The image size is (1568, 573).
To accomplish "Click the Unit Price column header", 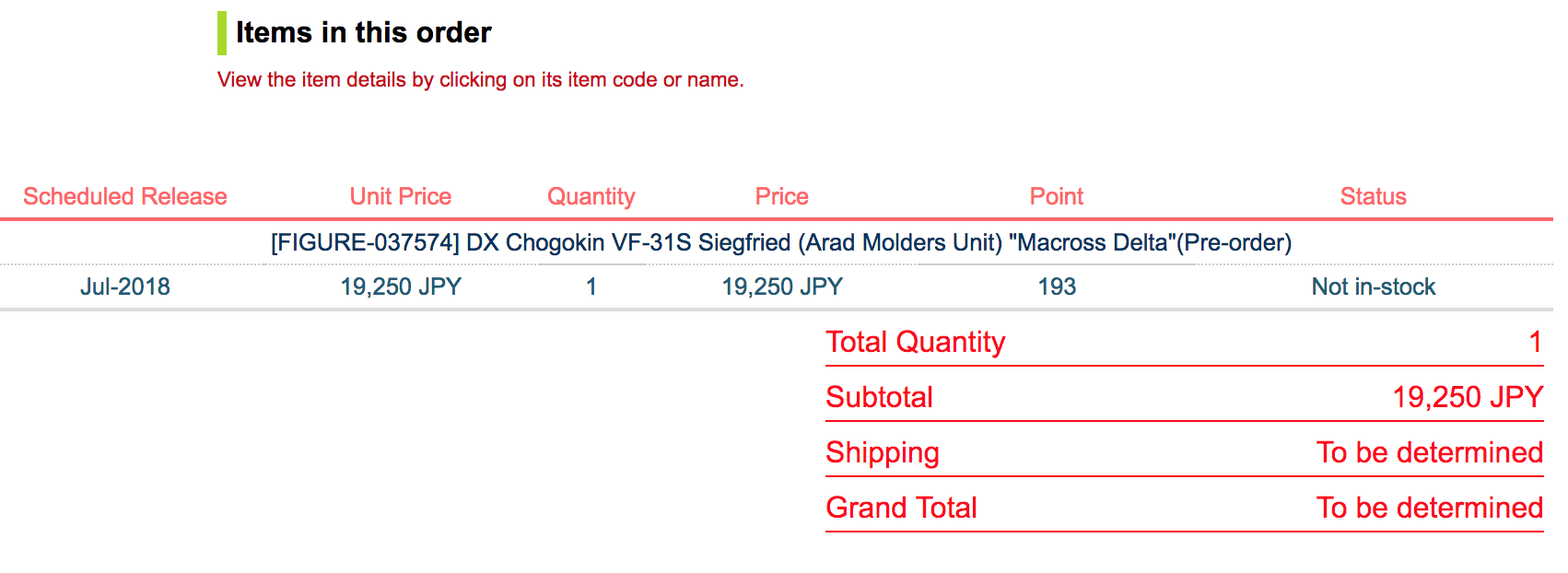I will [x=401, y=196].
